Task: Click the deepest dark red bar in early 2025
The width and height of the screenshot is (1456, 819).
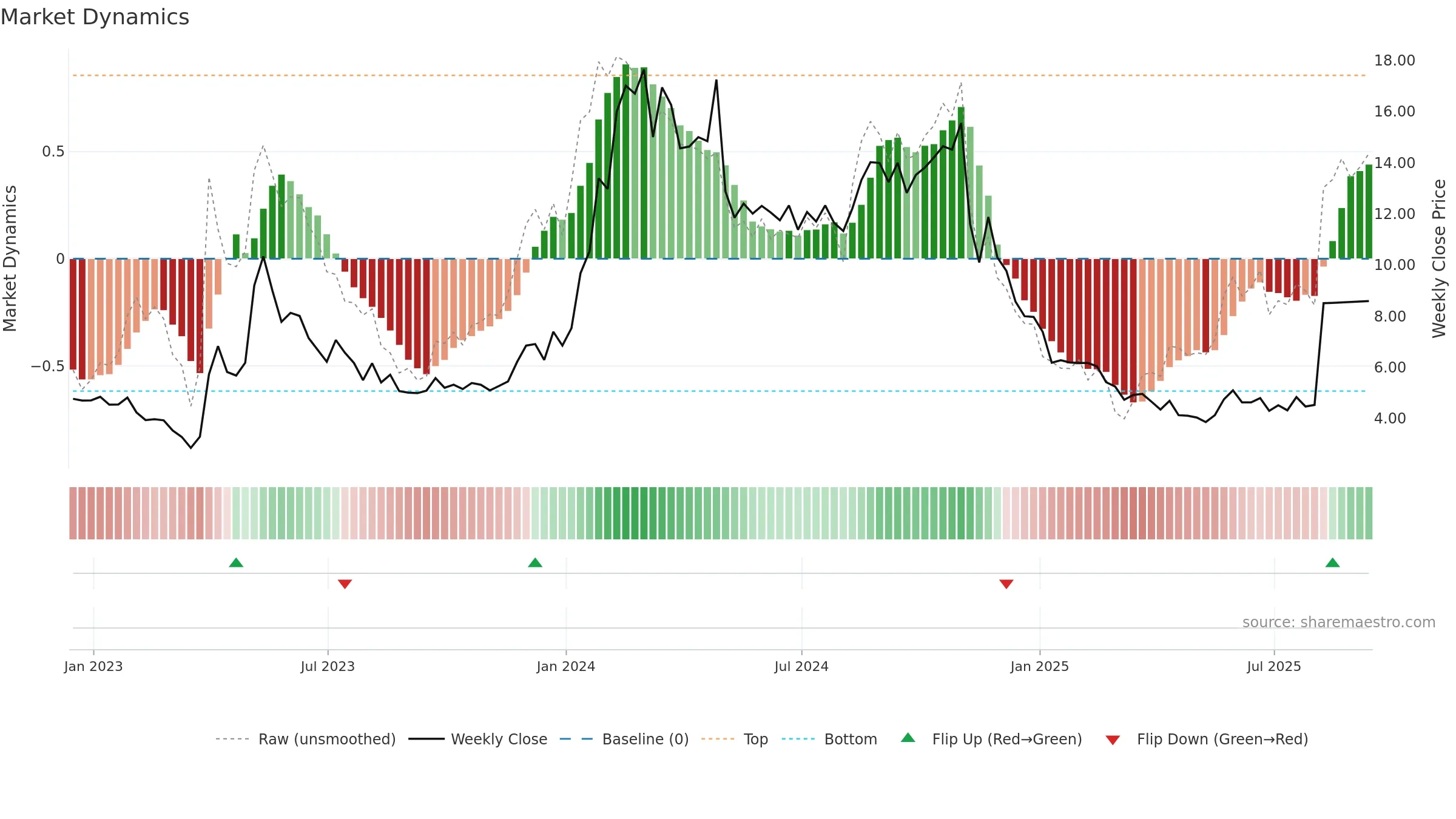Action: [1133, 330]
